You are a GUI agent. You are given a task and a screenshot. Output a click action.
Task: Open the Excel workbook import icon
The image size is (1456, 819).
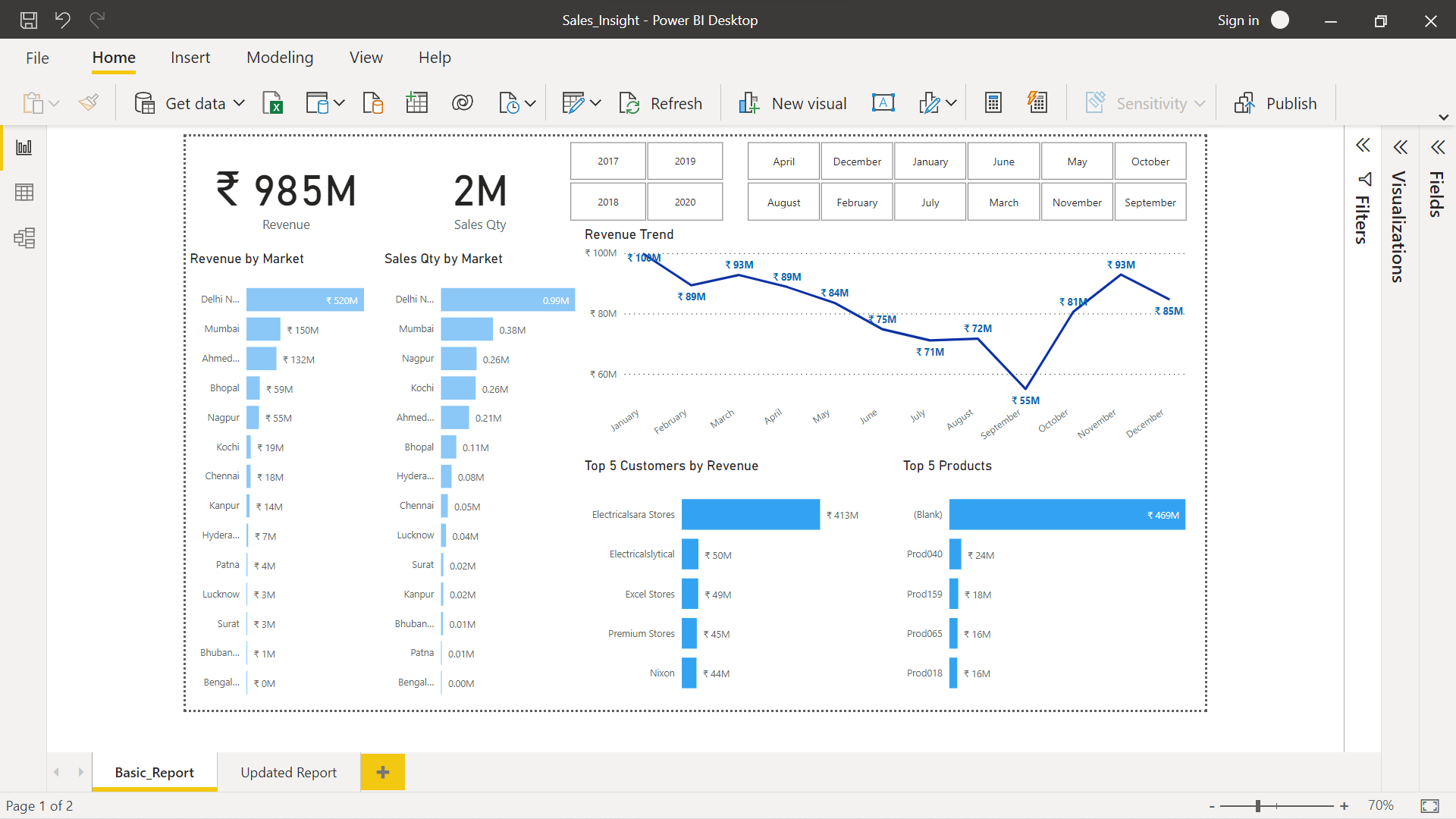tap(273, 102)
